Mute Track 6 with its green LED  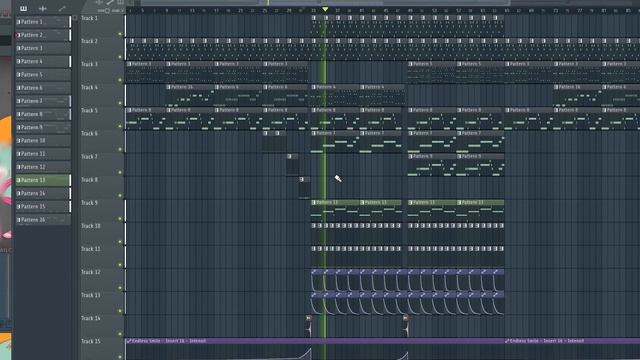[120, 149]
